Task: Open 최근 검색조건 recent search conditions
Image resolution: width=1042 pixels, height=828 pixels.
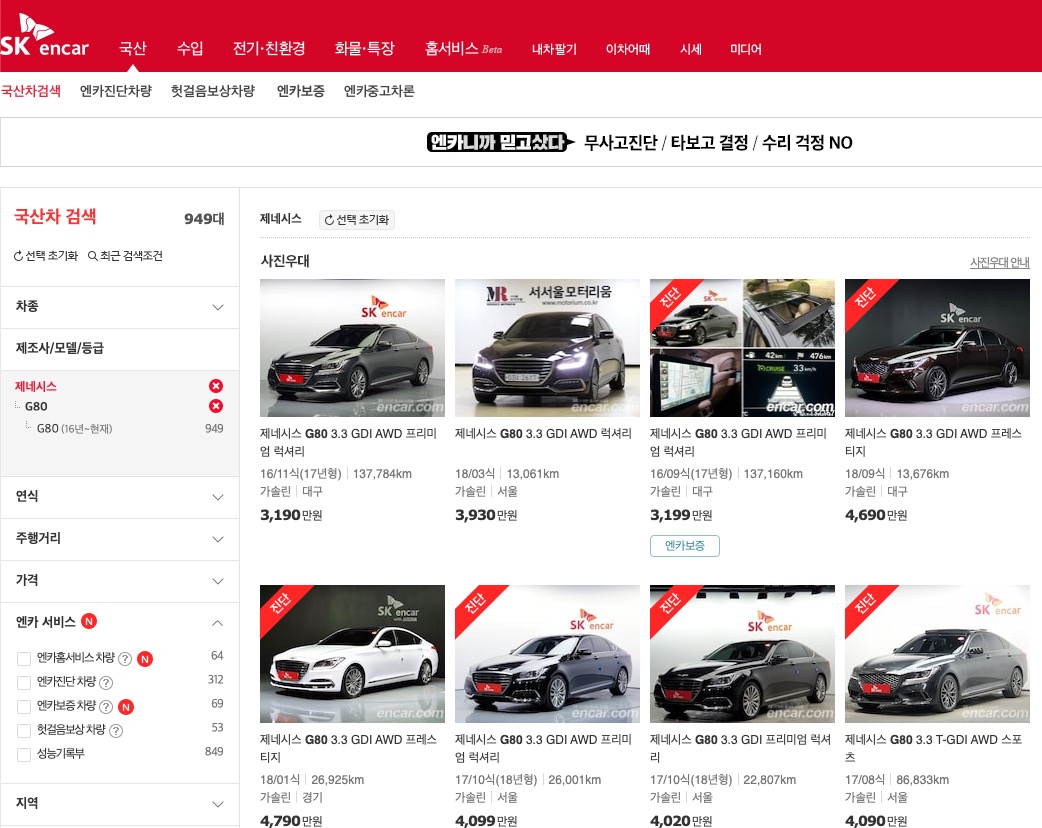Action: click(126, 256)
